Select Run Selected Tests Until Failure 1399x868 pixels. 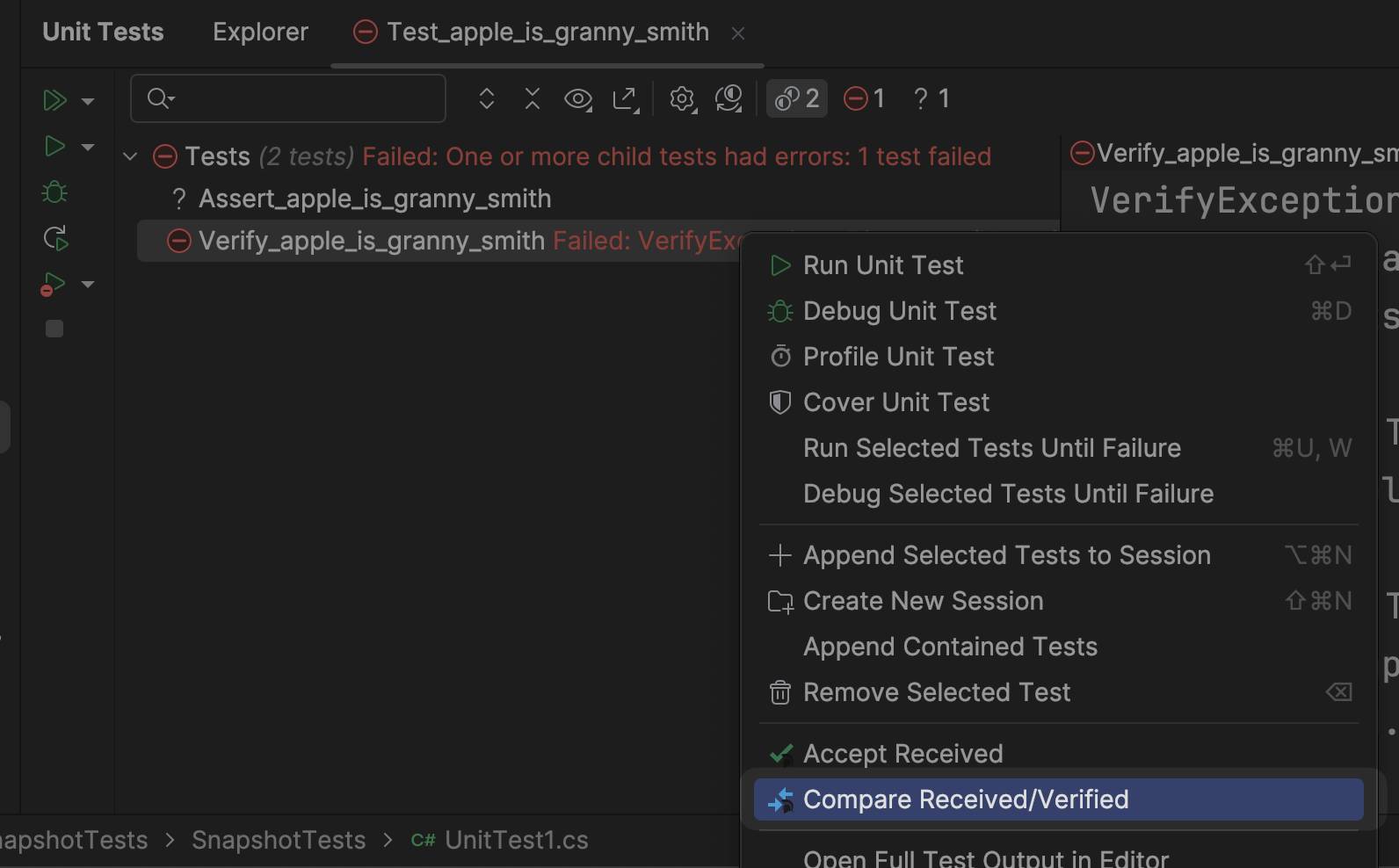click(1059, 448)
